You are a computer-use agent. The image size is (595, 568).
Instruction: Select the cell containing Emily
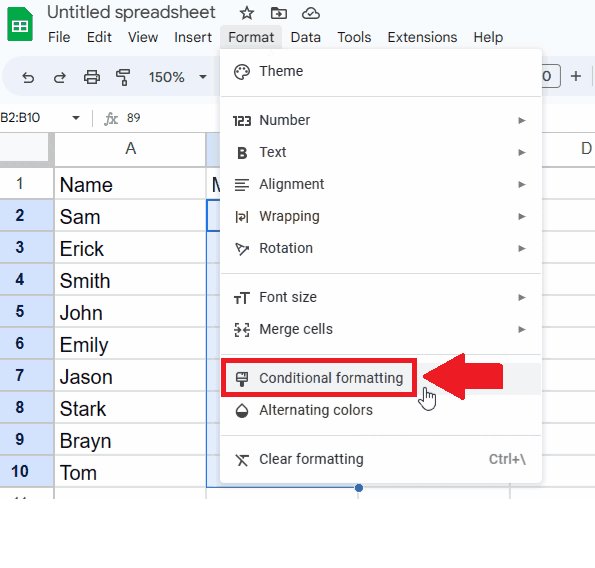[130, 344]
